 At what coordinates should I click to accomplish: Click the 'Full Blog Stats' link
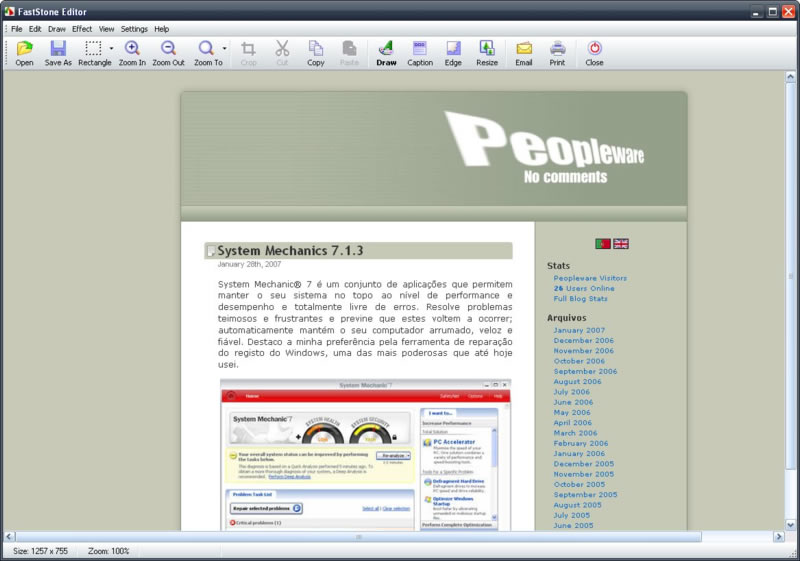point(581,298)
